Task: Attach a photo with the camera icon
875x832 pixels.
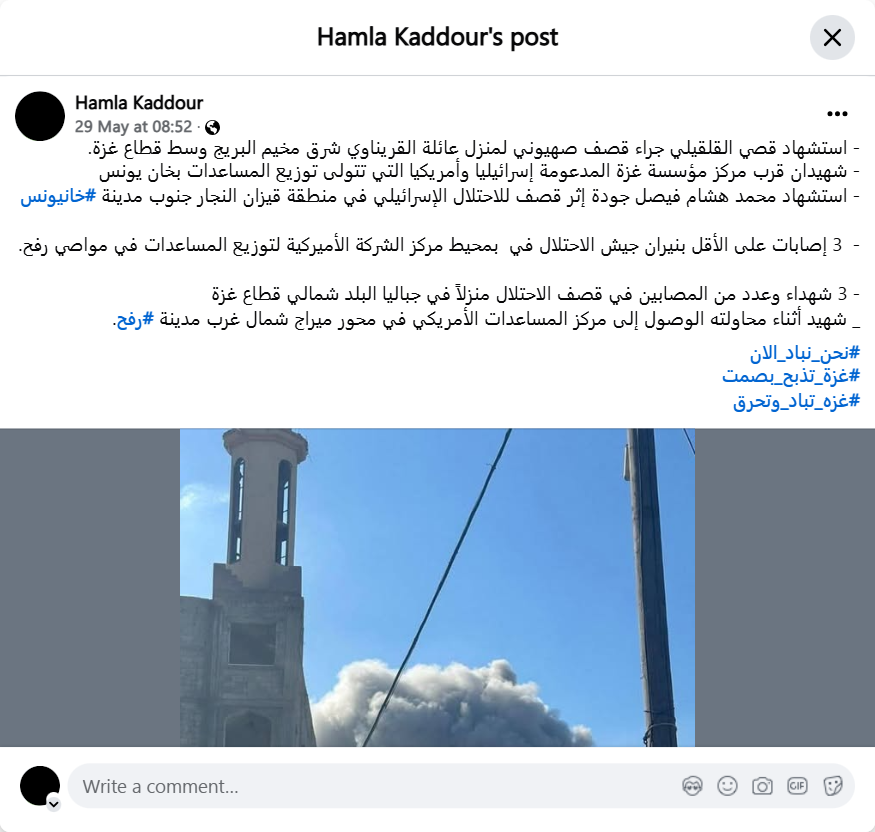Action: [762, 786]
